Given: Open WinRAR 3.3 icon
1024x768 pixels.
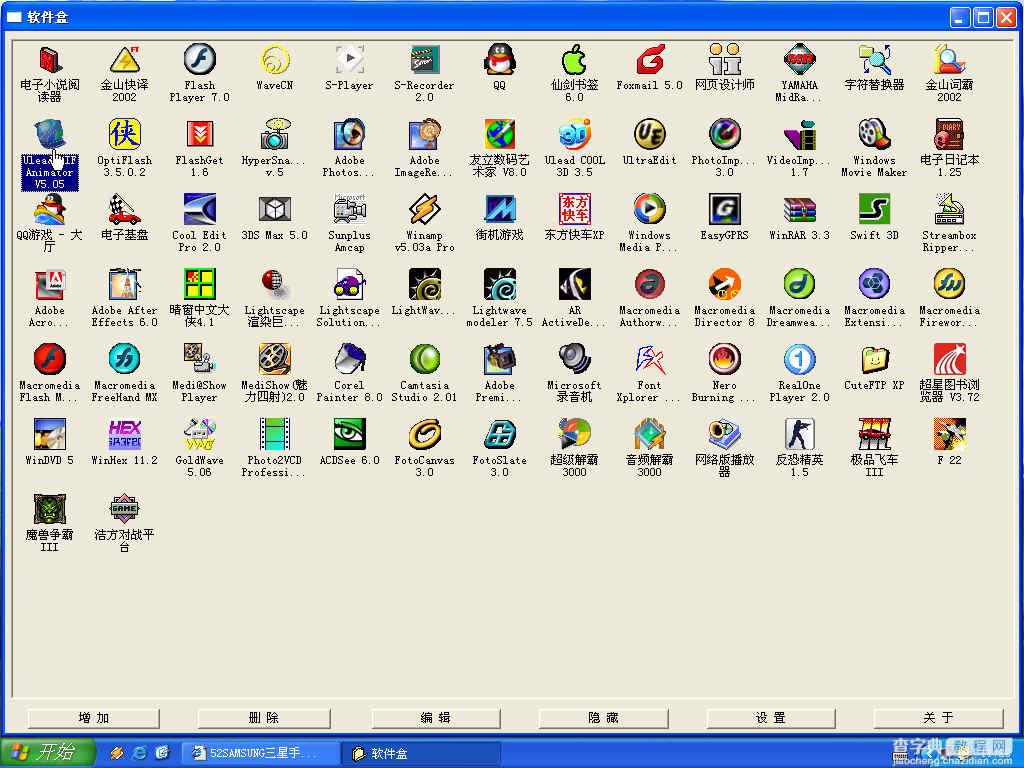Looking at the screenshot, I should point(799,210).
